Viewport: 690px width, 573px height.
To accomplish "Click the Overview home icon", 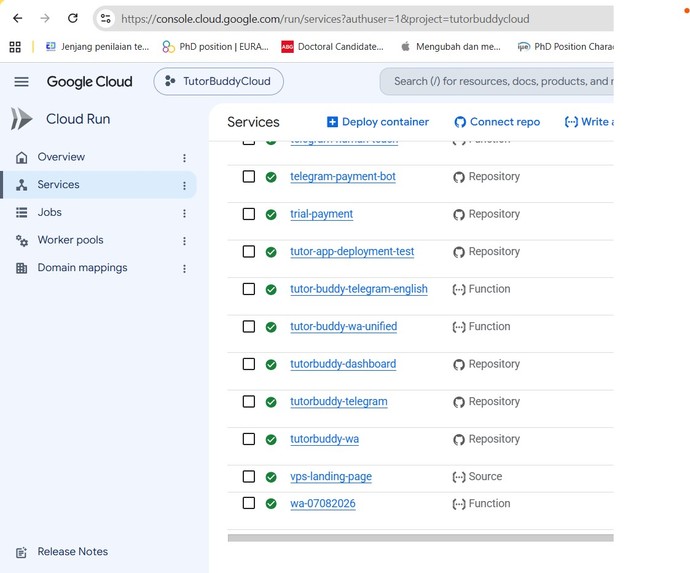I will tap(22, 157).
